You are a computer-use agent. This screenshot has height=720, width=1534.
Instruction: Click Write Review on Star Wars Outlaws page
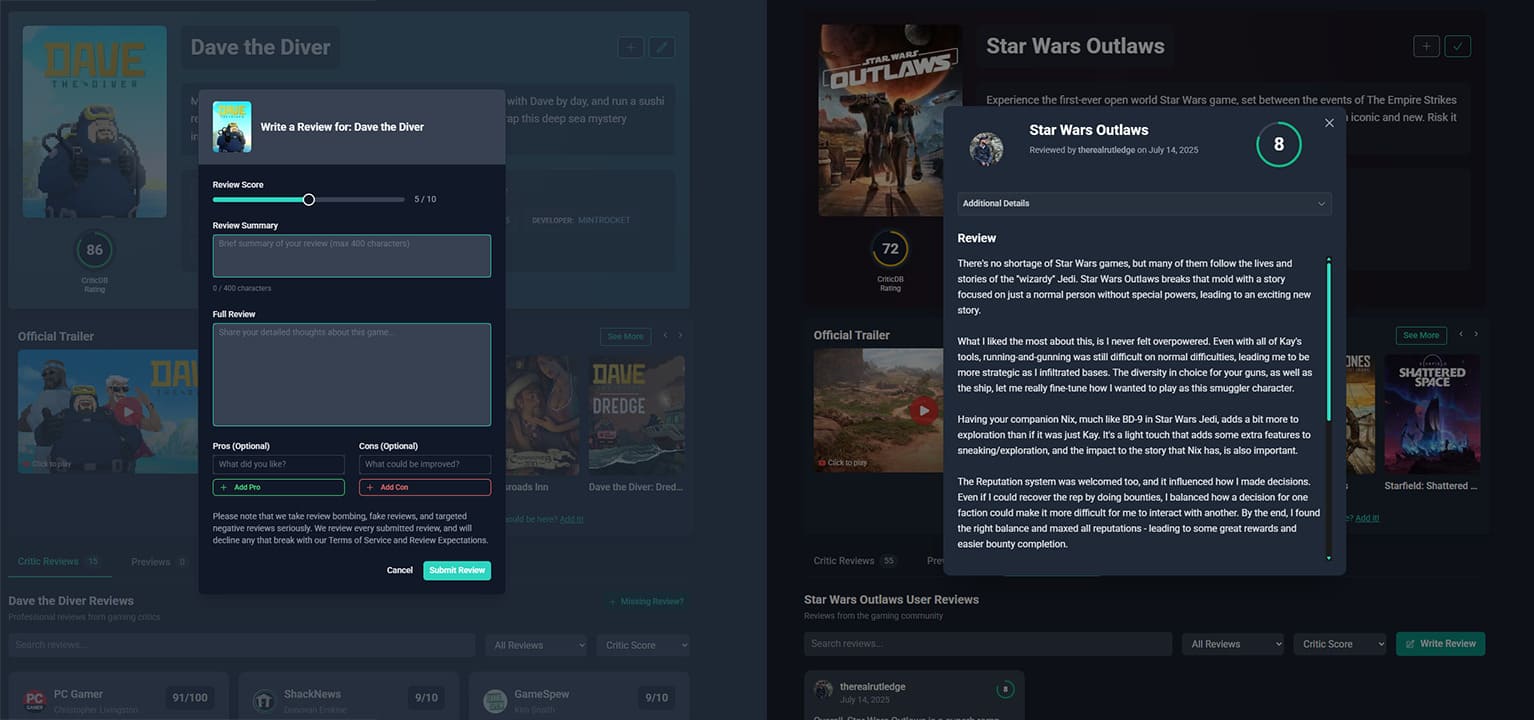pyautogui.click(x=1440, y=644)
